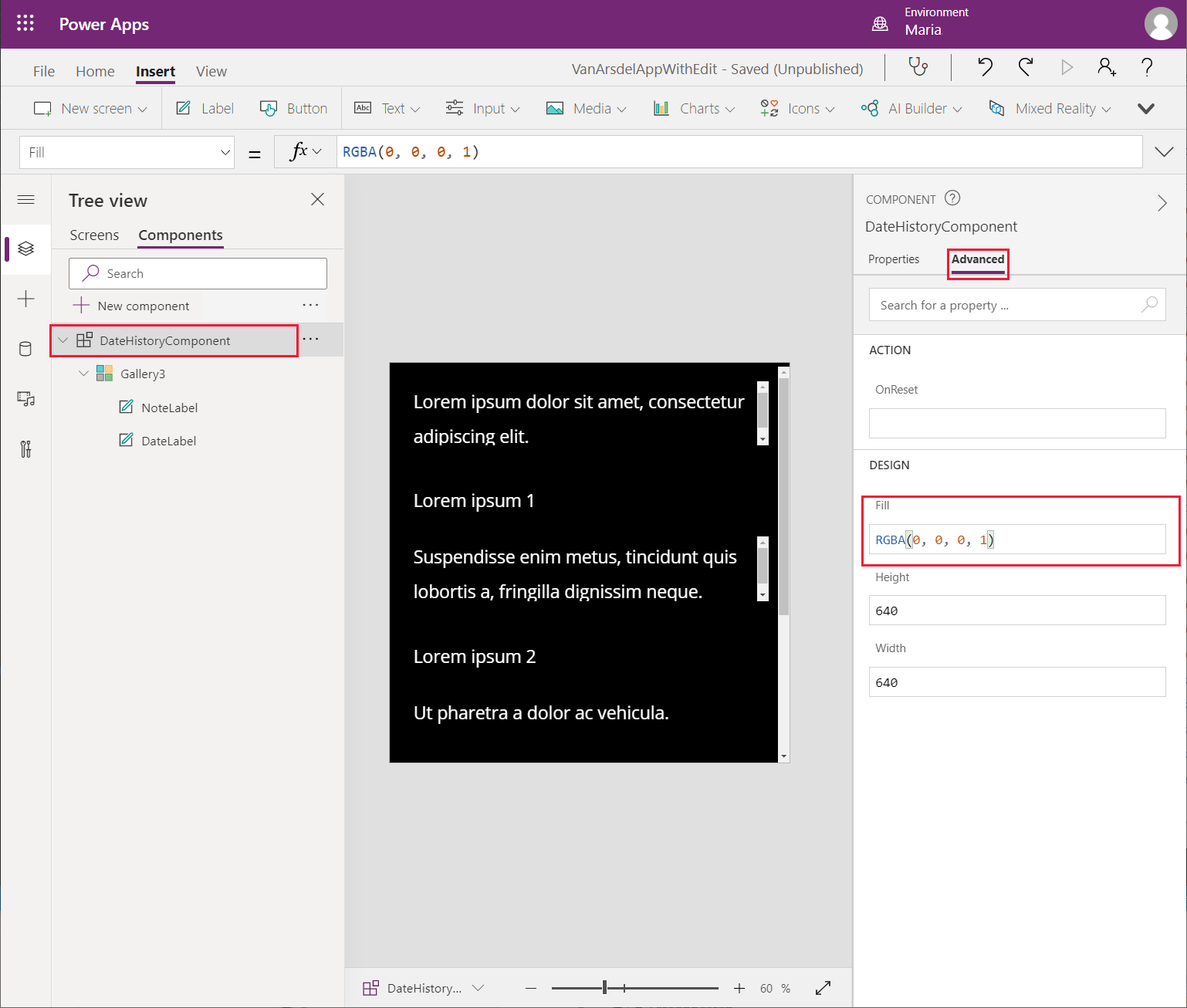Image resolution: width=1187 pixels, height=1008 pixels.
Task: Select DateLabel in the tree
Action: [168, 441]
